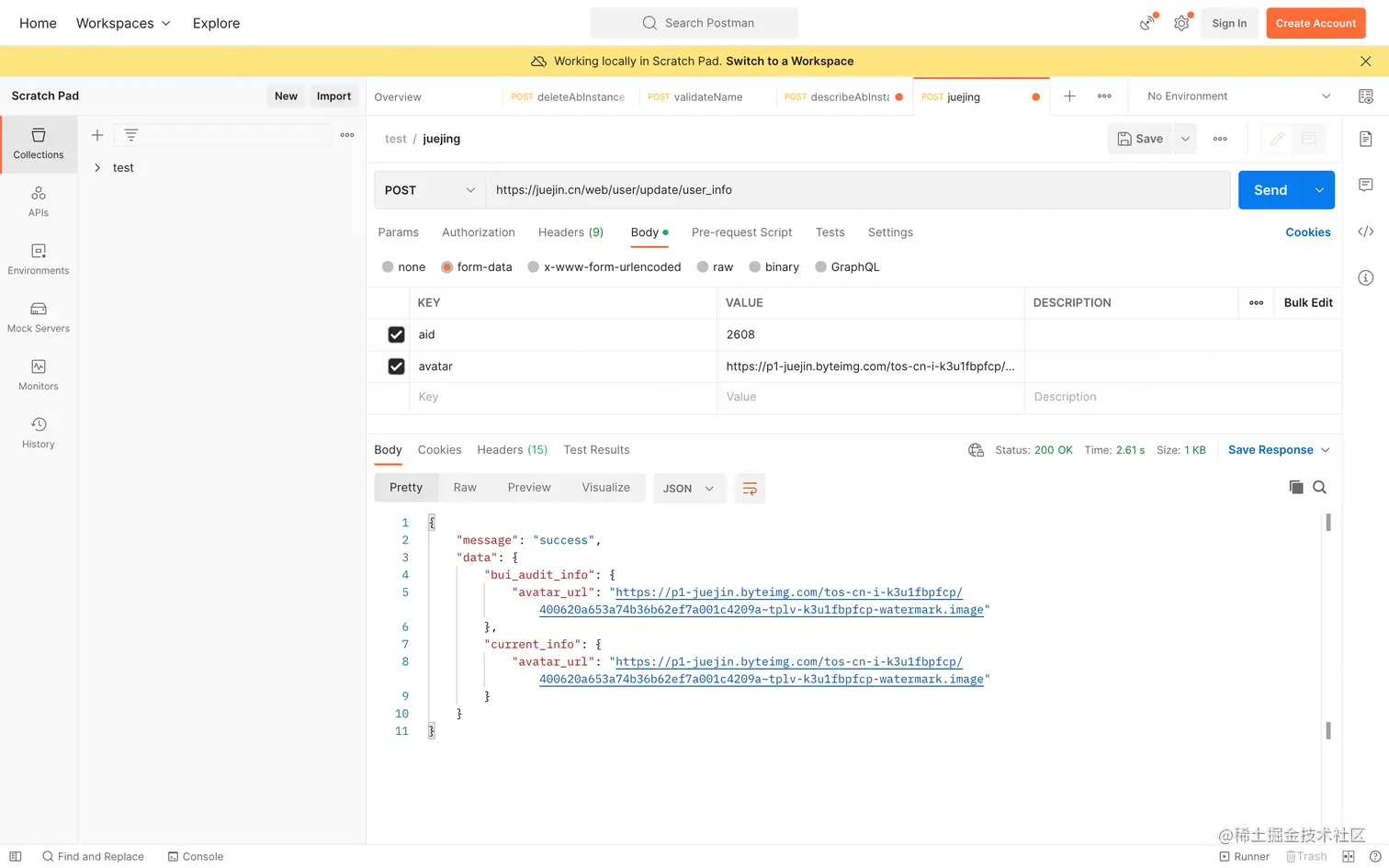Change the JSON response format dropdown
This screenshot has width=1389, height=868.
pos(690,489)
